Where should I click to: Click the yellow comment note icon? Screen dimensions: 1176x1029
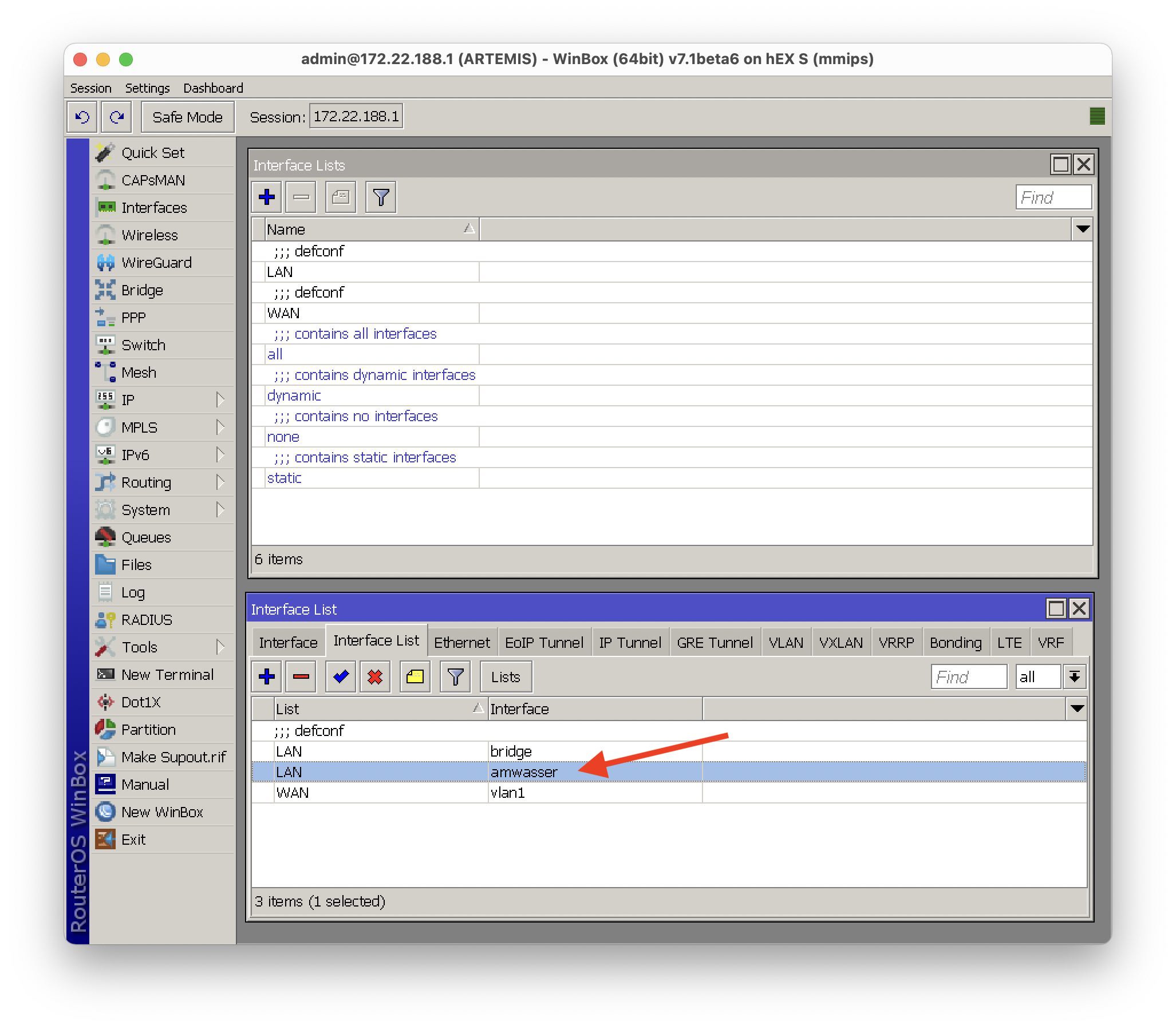click(x=415, y=676)
